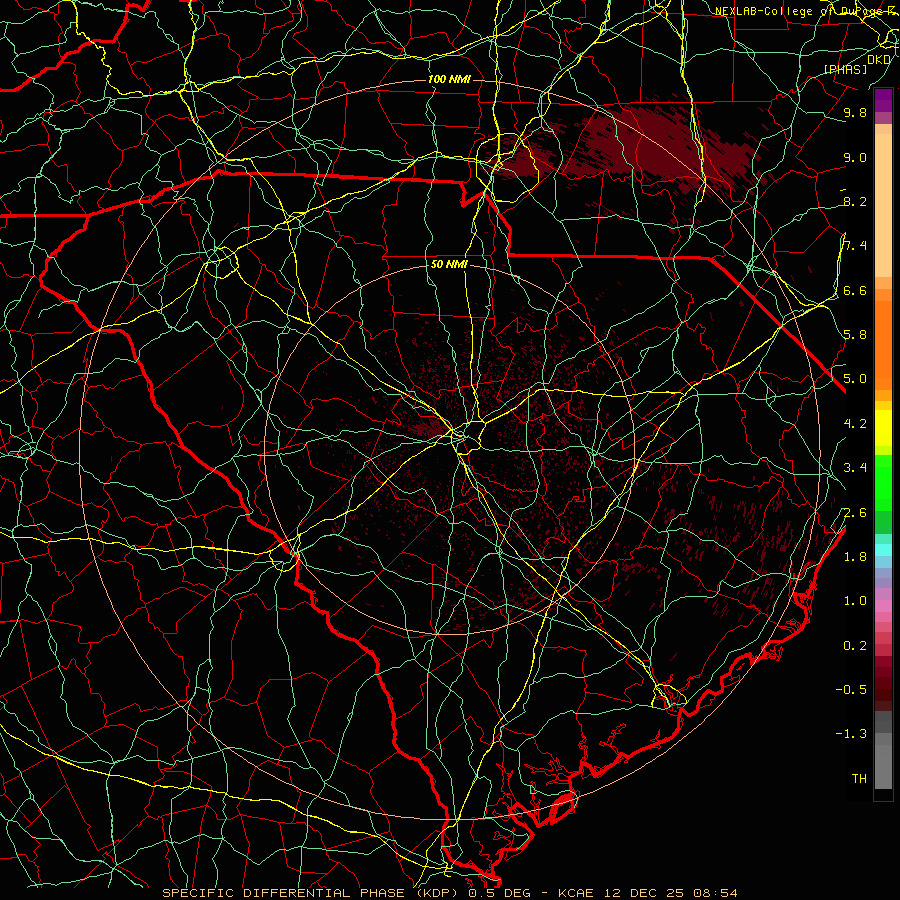
Task: Click the 4.2 value on the color scale
Action: [x=855, y=423]
